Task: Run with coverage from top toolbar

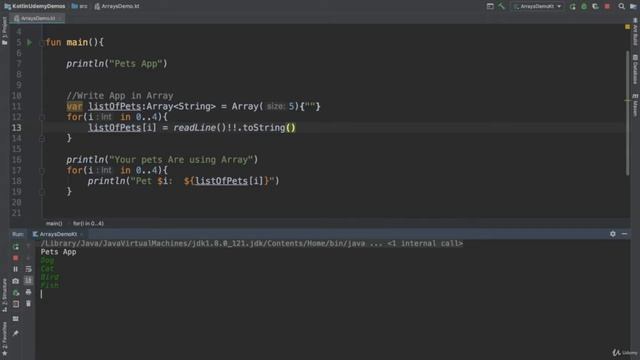Action: point(595,6)
